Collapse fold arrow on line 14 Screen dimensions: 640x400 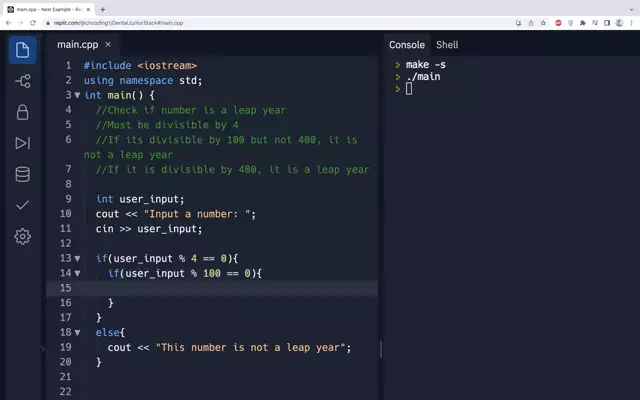(77, 273)
